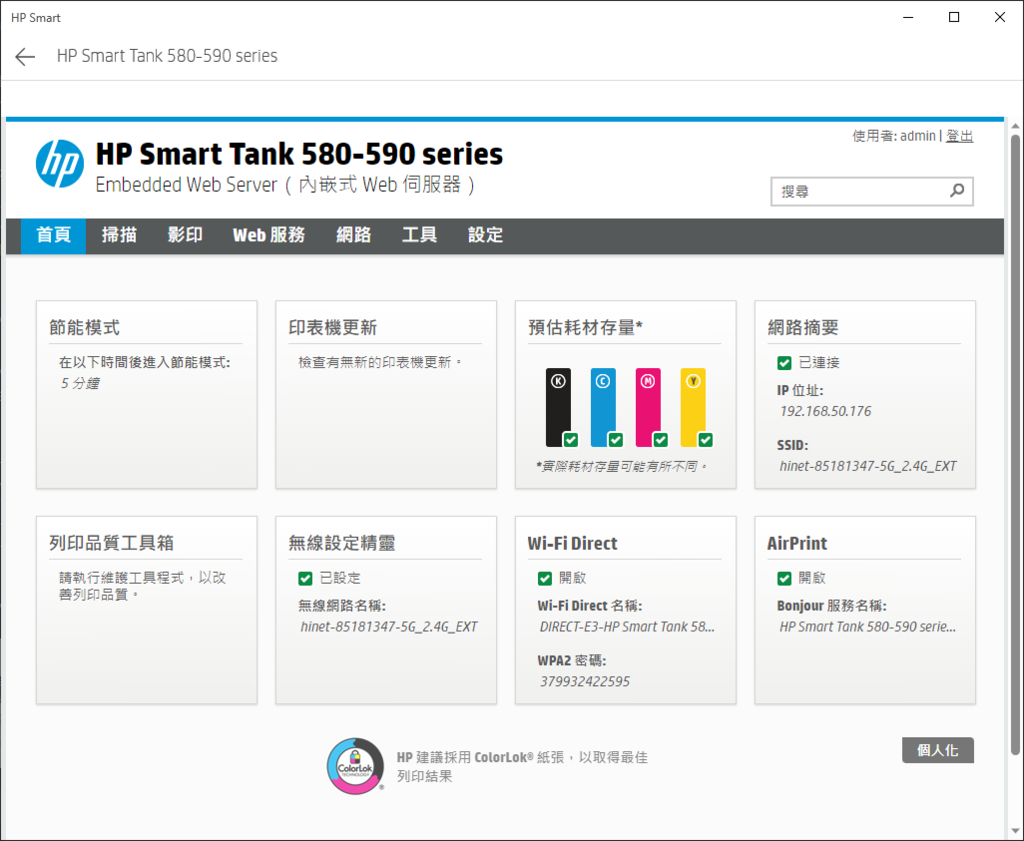Open the 預估耗材存量 card heading
1024x841 pixels.
[586, 327]
